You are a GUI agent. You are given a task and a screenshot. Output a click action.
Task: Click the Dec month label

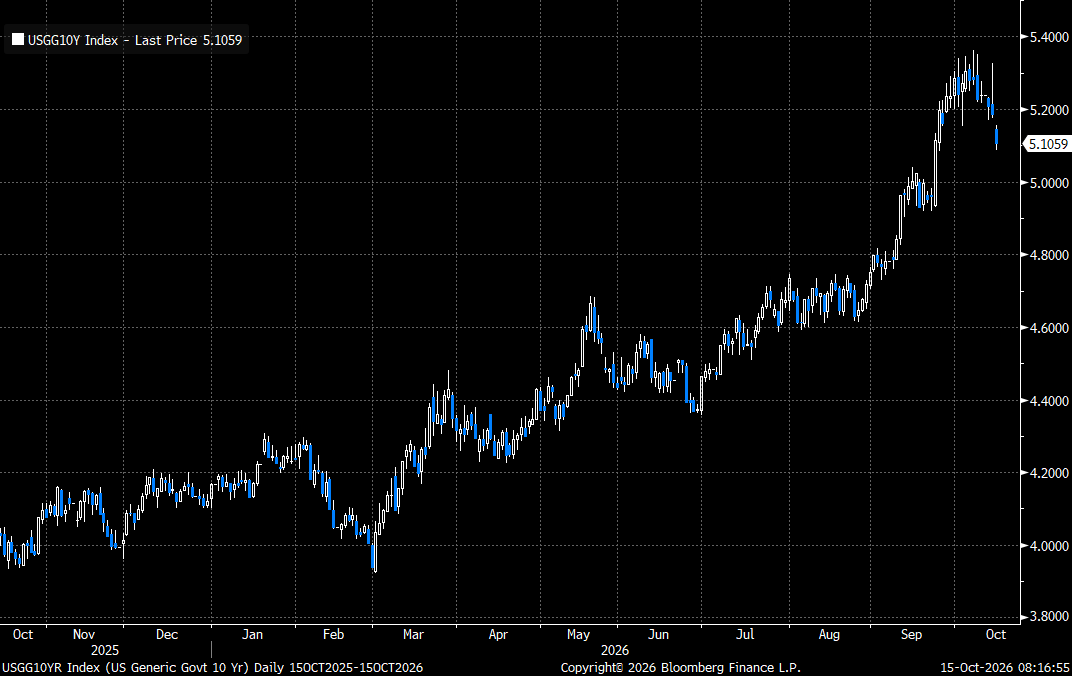167,634
